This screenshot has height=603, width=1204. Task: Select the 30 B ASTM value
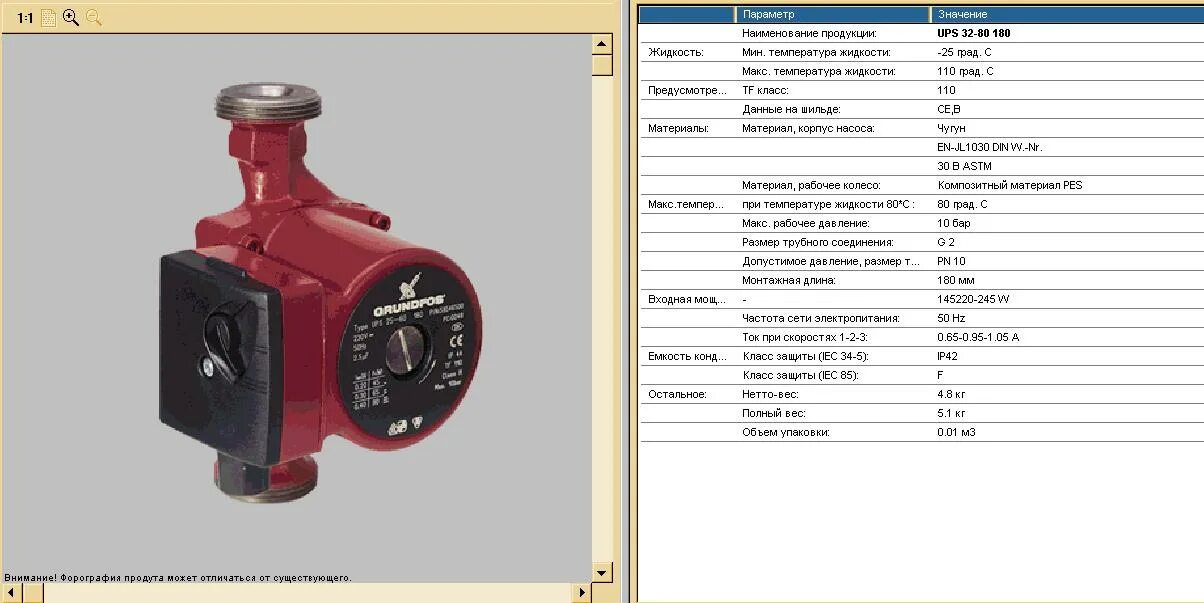965,166
